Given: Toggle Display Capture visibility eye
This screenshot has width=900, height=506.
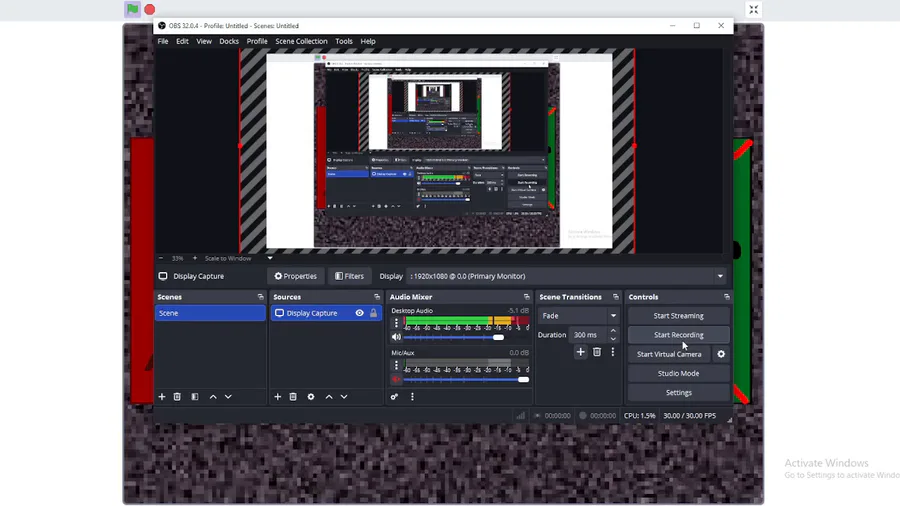Looking at the screenshot, I should pyautogui.click(x=359, y=313).
